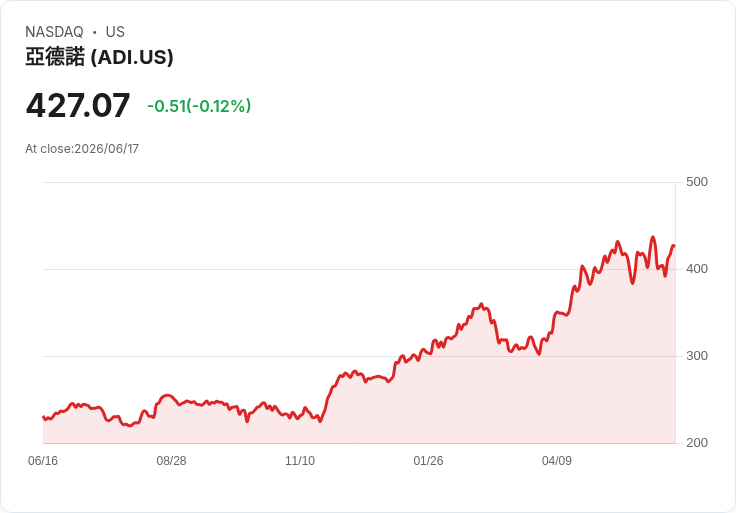This screenshot has width=736, height=513.
Task: Click the 11/10 x-axis date label
Action: coord(300,461)
